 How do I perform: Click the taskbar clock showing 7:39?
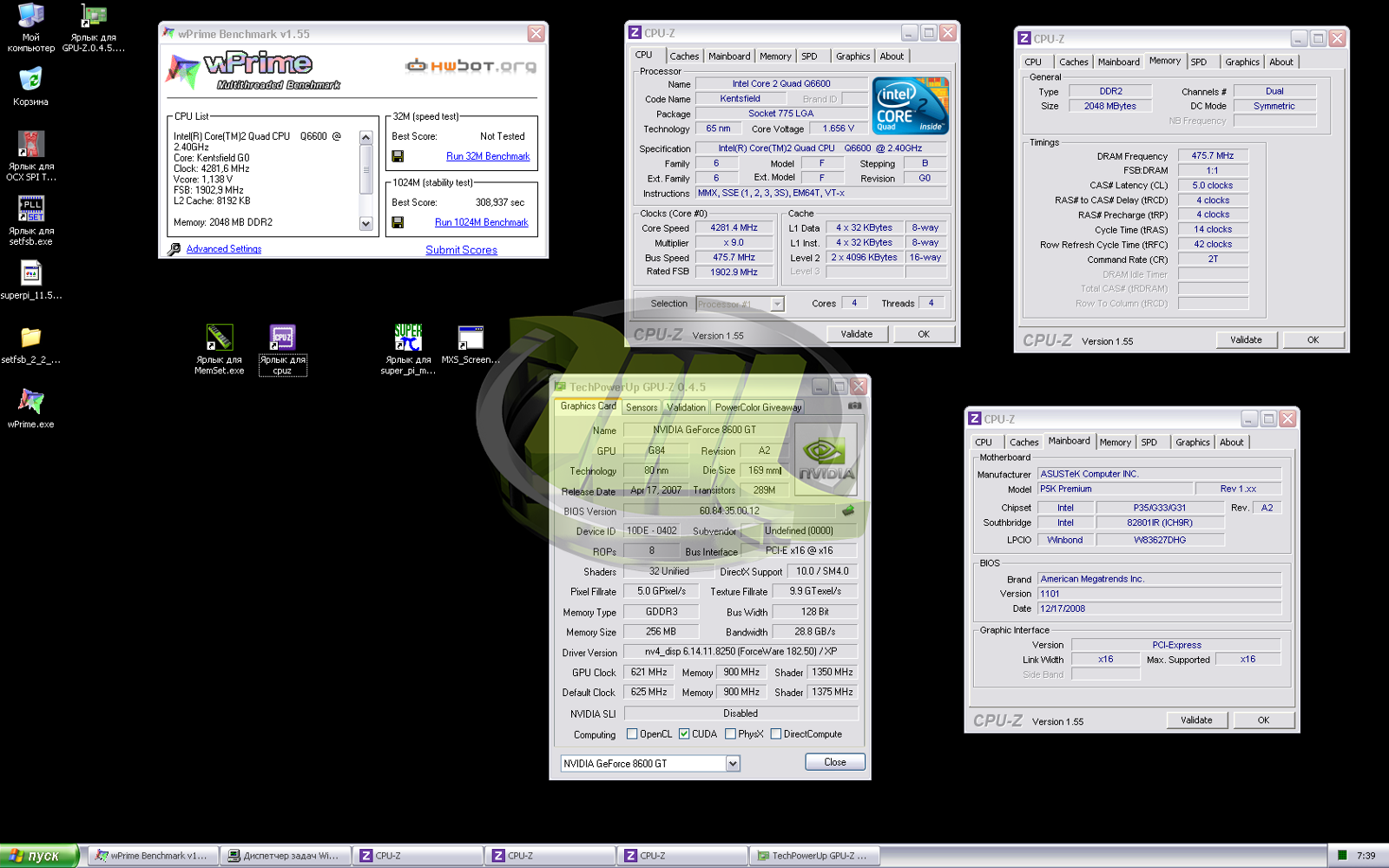pyautogui.click(x=1366, y=856)
